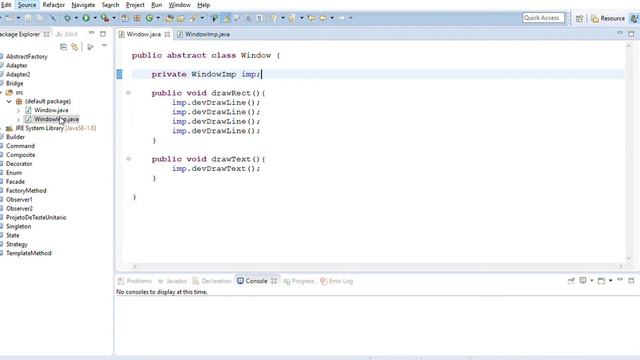Open the Source menu
Image resolution: width=640 pixels, height=360 pixels.
click(27, 5)
